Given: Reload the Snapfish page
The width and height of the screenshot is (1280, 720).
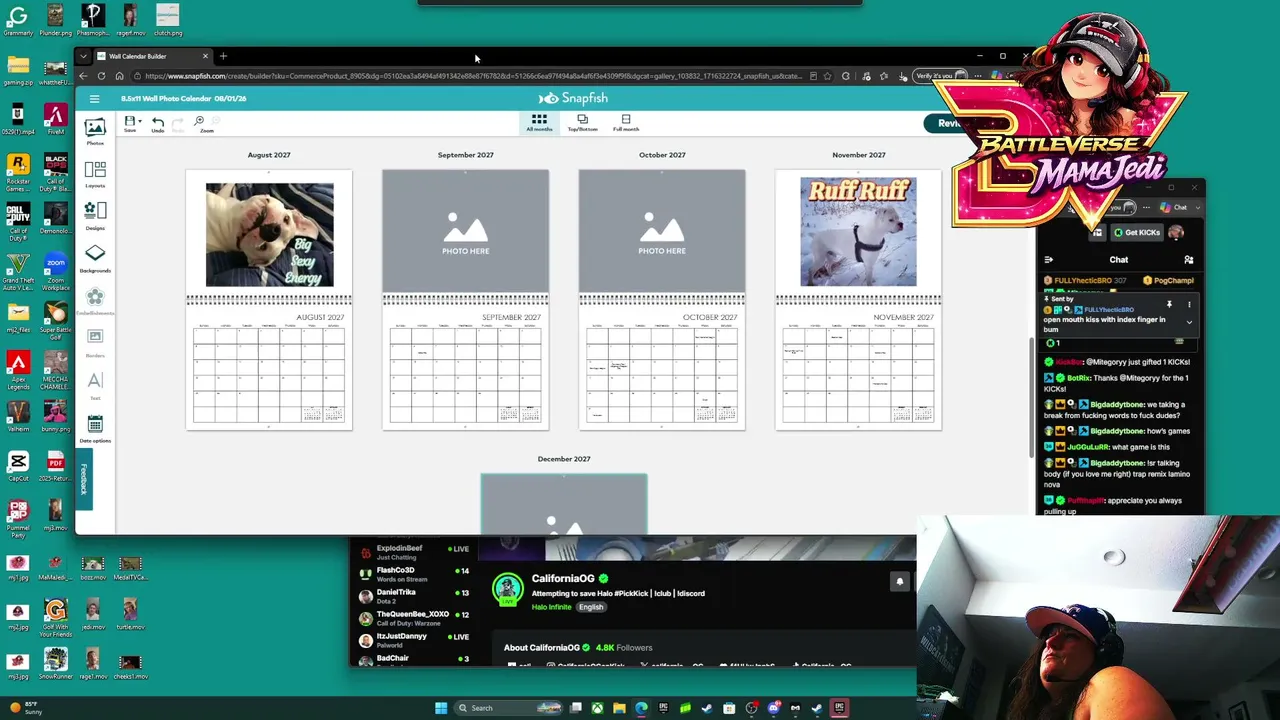Looking at the screenshot, I should click(x=101, y=76).
